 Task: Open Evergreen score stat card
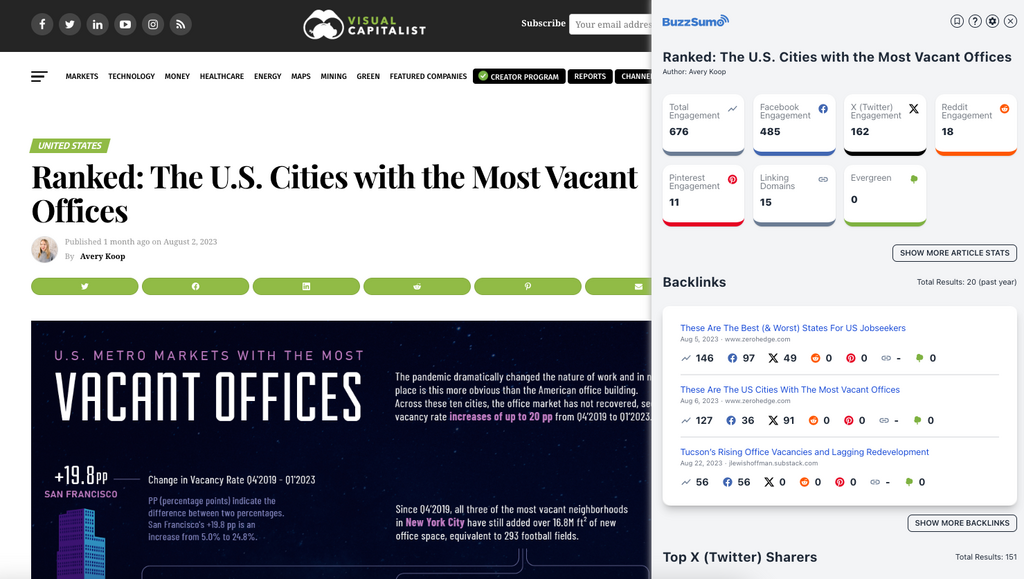coord(885,196)
